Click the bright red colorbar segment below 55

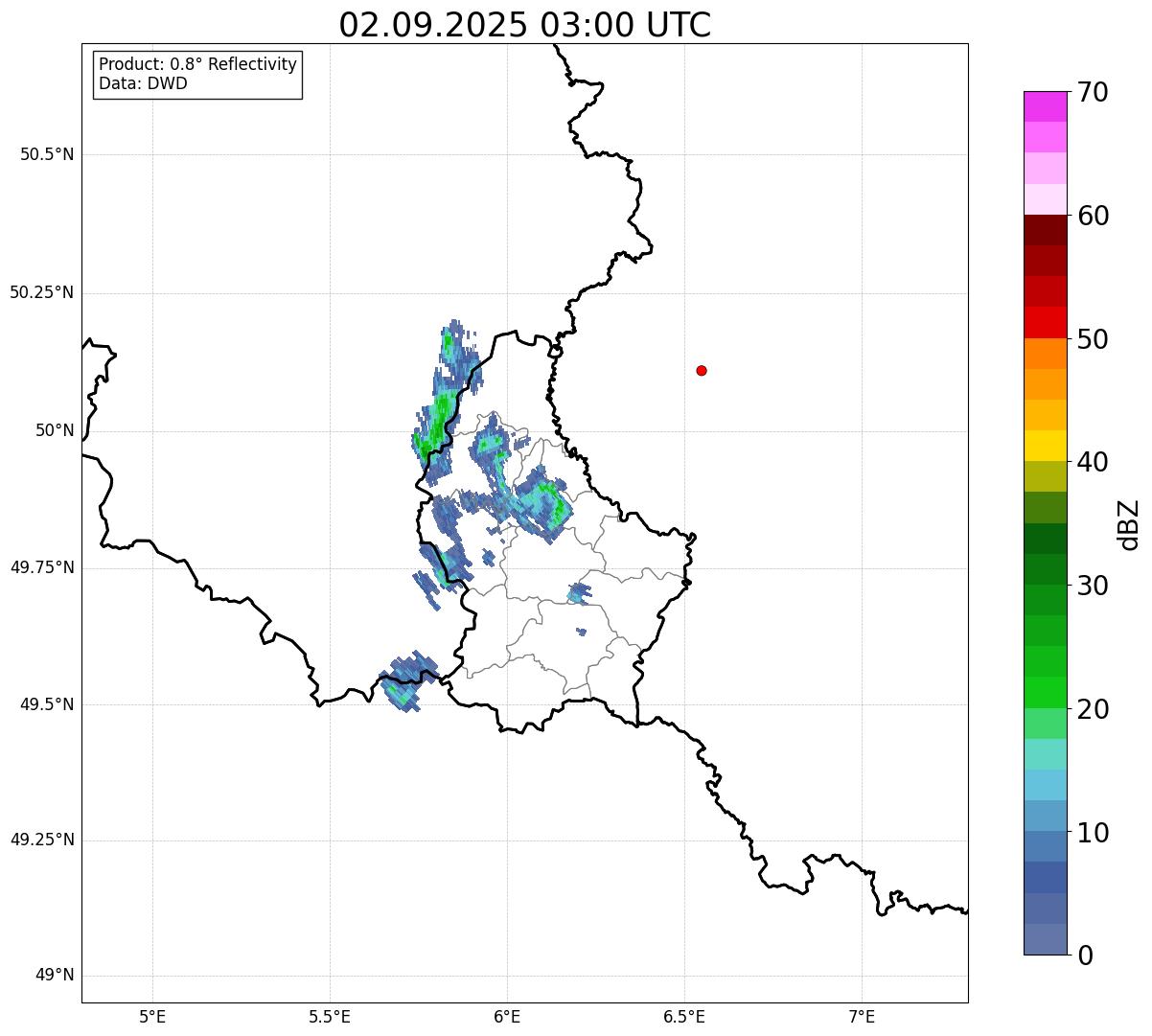(x=1045, y=322)
